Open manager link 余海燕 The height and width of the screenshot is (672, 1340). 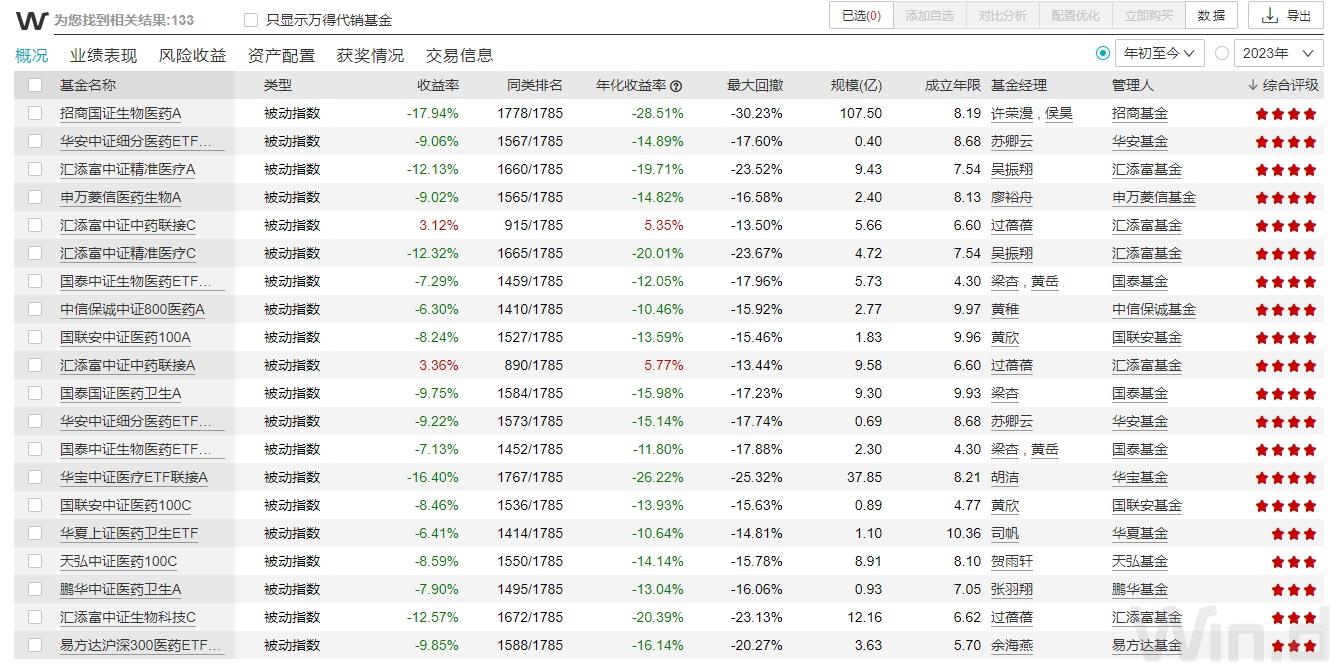click(1012, 646)
